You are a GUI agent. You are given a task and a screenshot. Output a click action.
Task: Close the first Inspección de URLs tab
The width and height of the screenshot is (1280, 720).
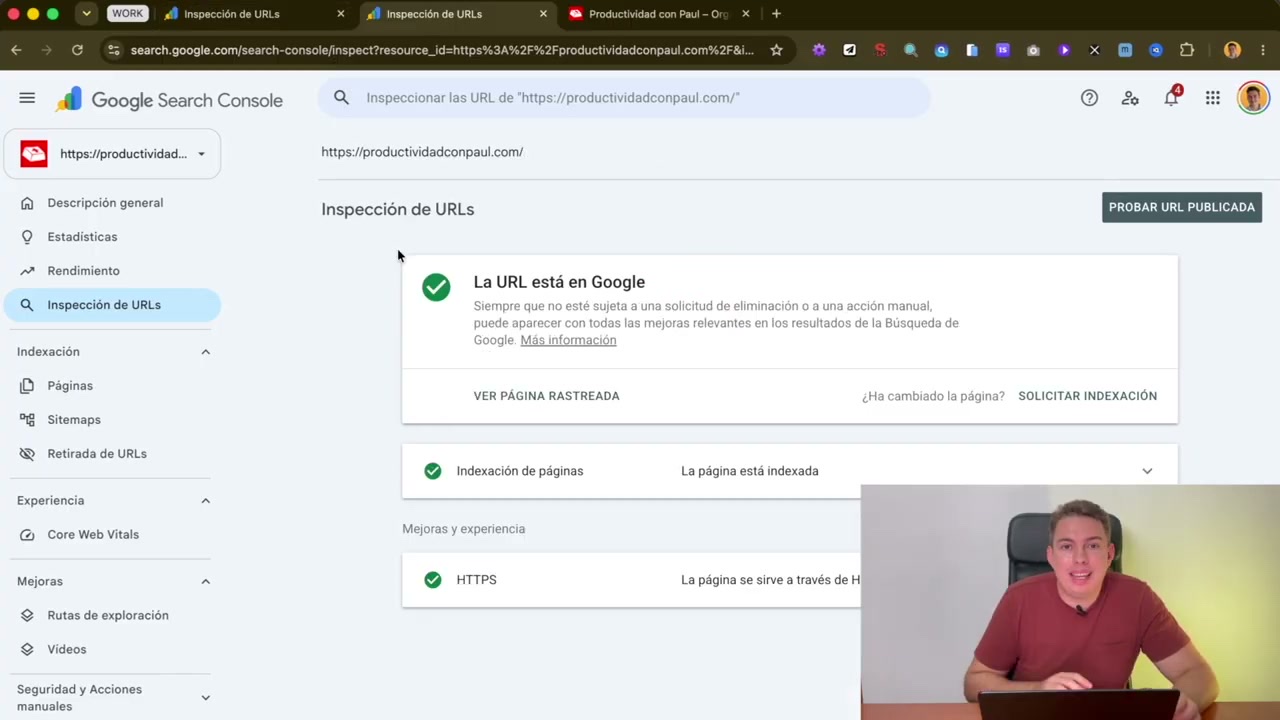[340, 14]
